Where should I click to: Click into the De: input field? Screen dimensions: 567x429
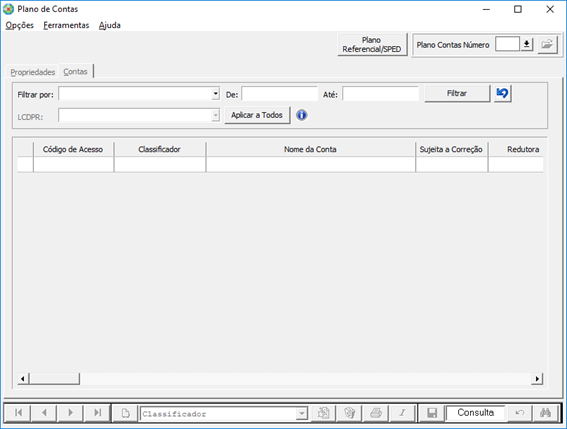pos(280,94)
